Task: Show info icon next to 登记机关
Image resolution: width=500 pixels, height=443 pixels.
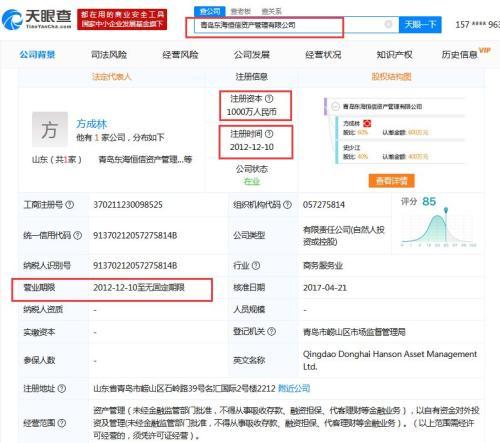Action: 272,331
